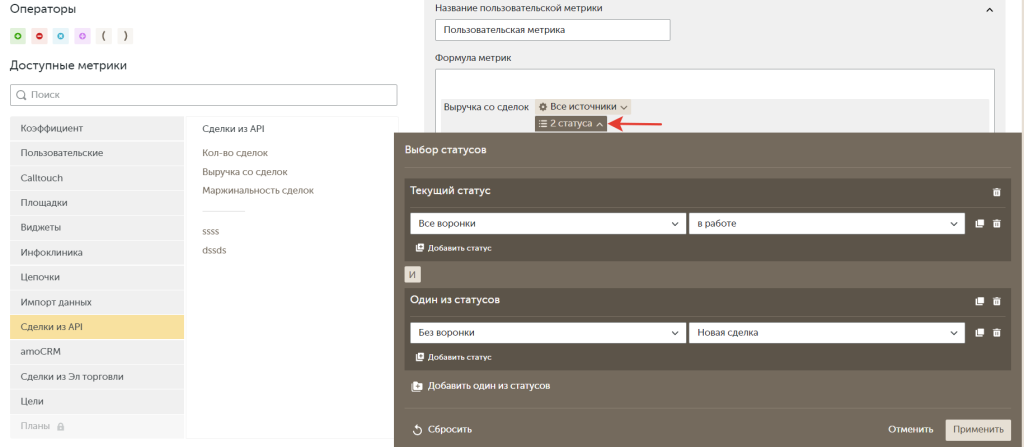Screen dimensions: 1024x447
Task: Click the "Применить" button
Action: [x=978, y=430]
